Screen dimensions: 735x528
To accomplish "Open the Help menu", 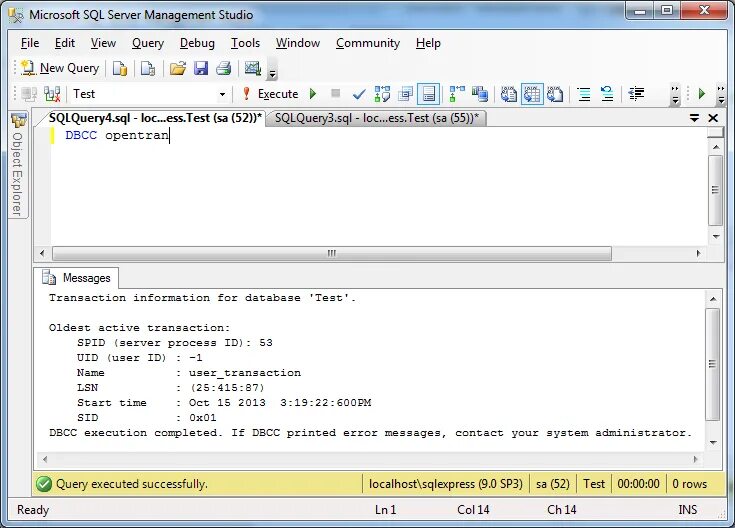I will tap(428, 43).
